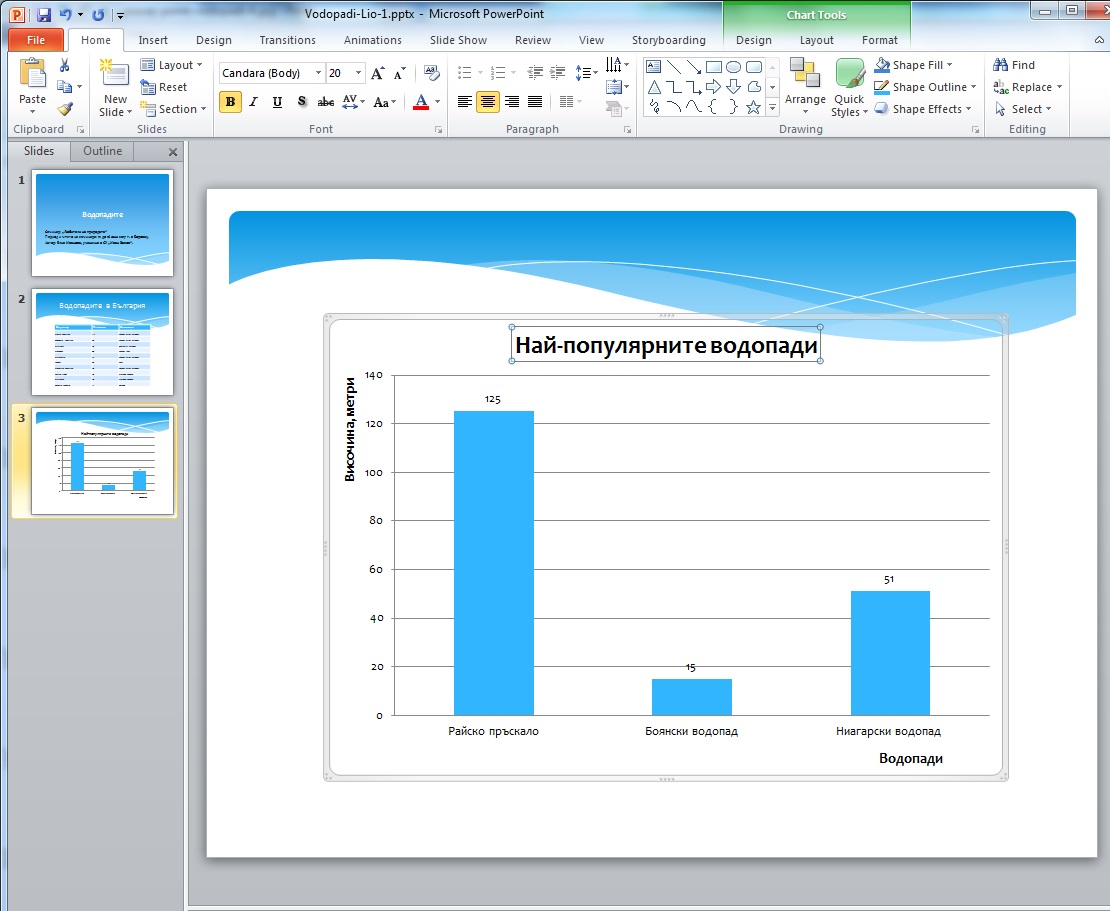Open the slide Layout dropdown

(x=171, y=65)
